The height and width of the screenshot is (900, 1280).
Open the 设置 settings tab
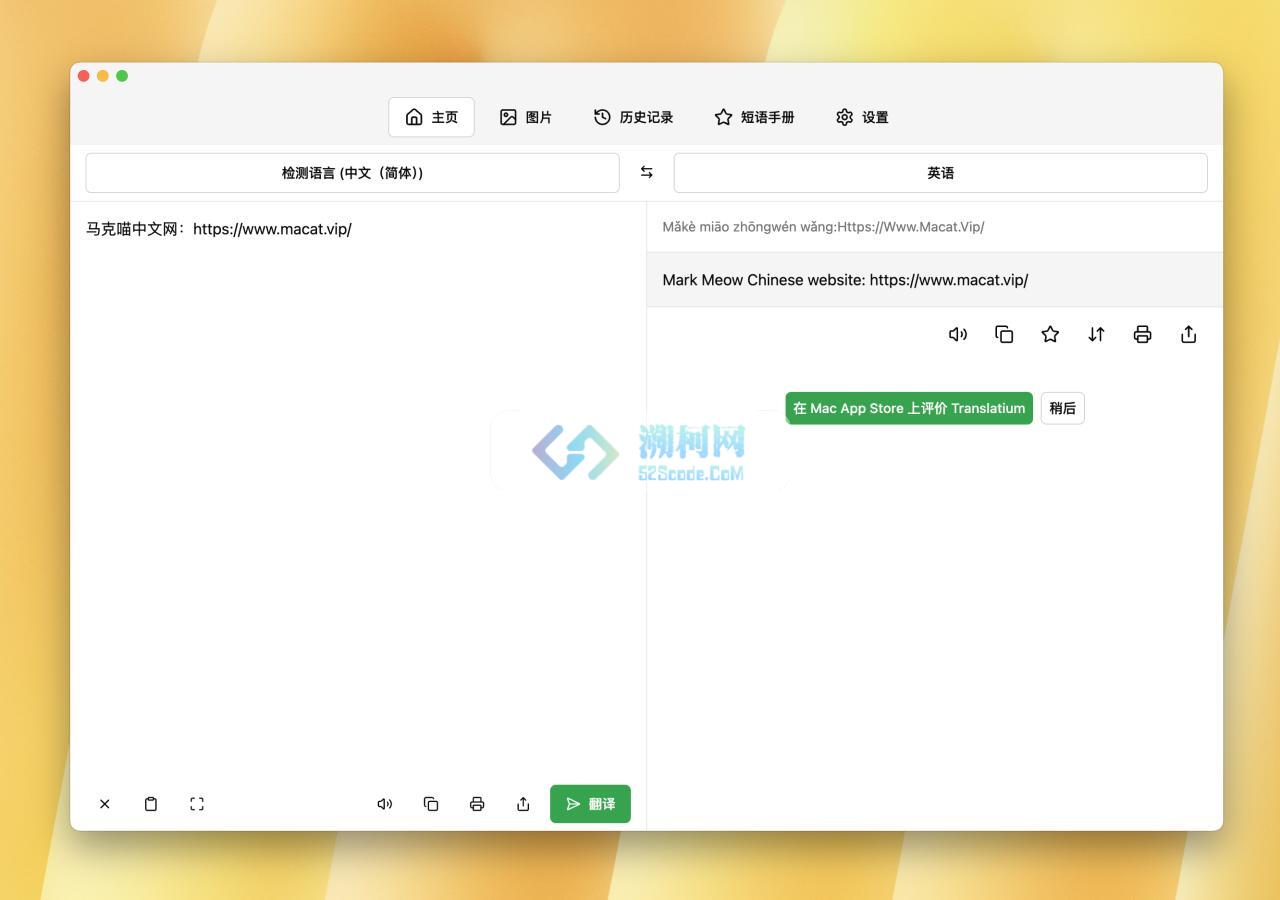coord(862,117)
